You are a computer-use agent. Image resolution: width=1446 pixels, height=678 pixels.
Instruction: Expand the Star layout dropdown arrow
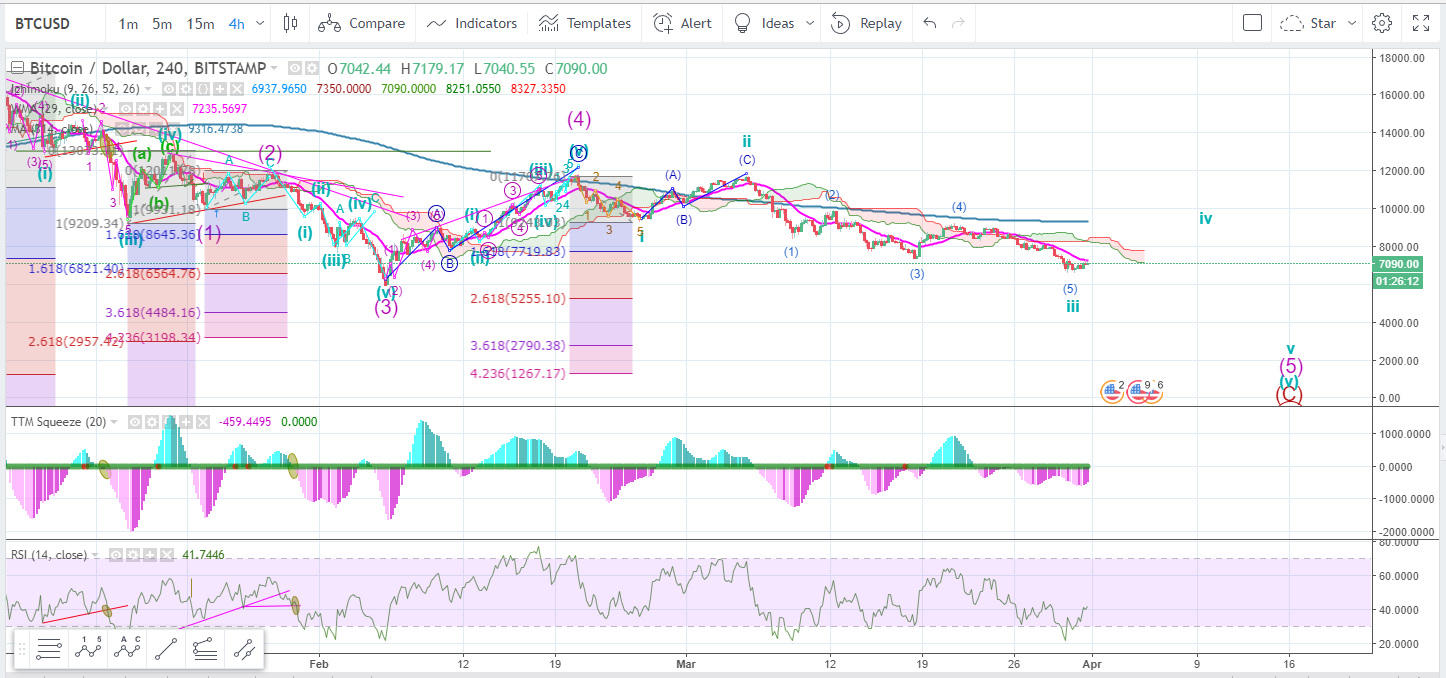1351,23
